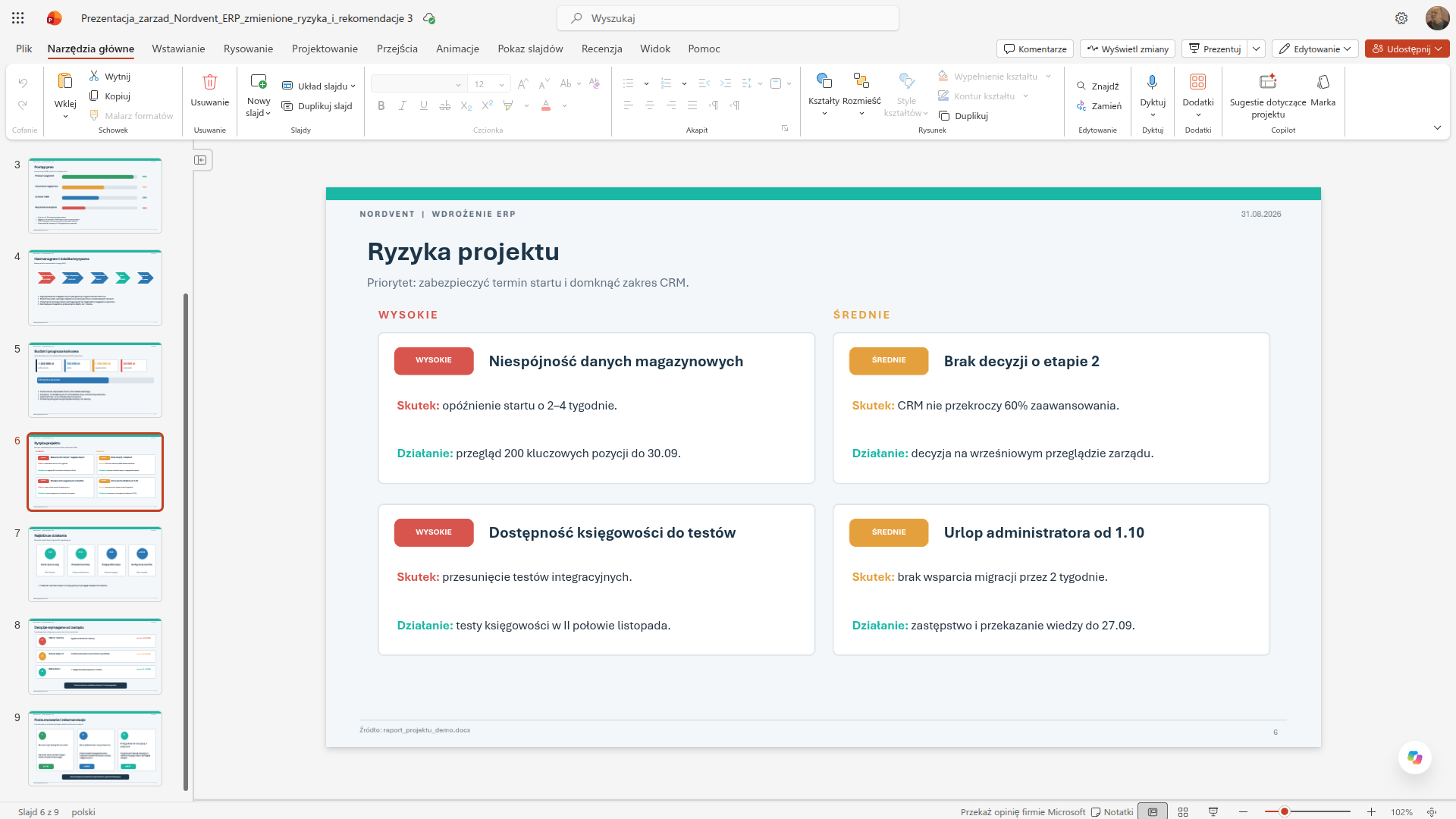This screenshot has height=819, width=1456.
Task: Click the Nowy slajd icon
Action: click(259, 81)
